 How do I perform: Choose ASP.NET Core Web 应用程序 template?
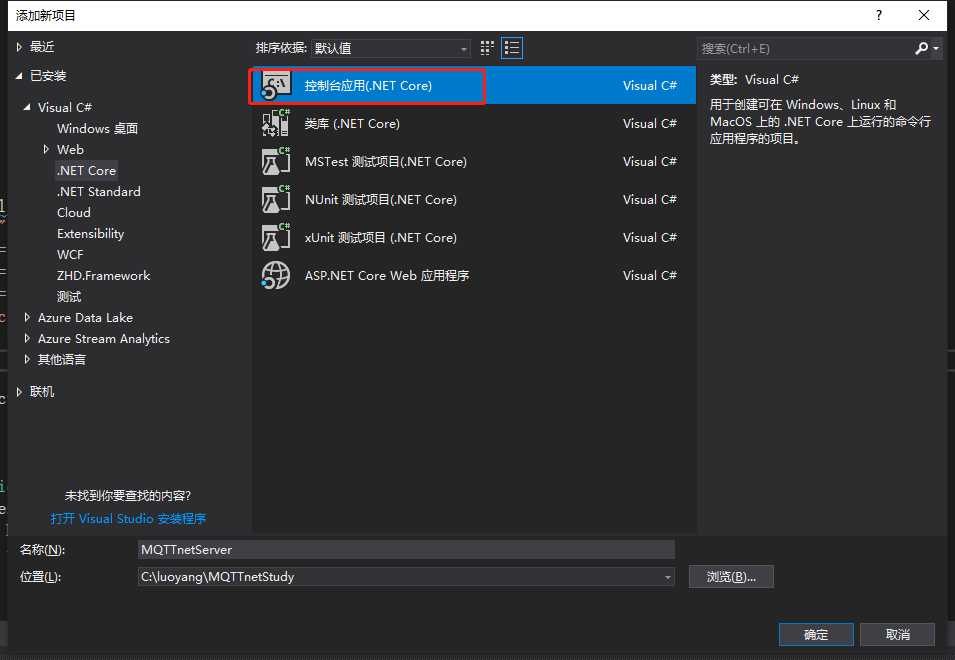pos(473,275)
